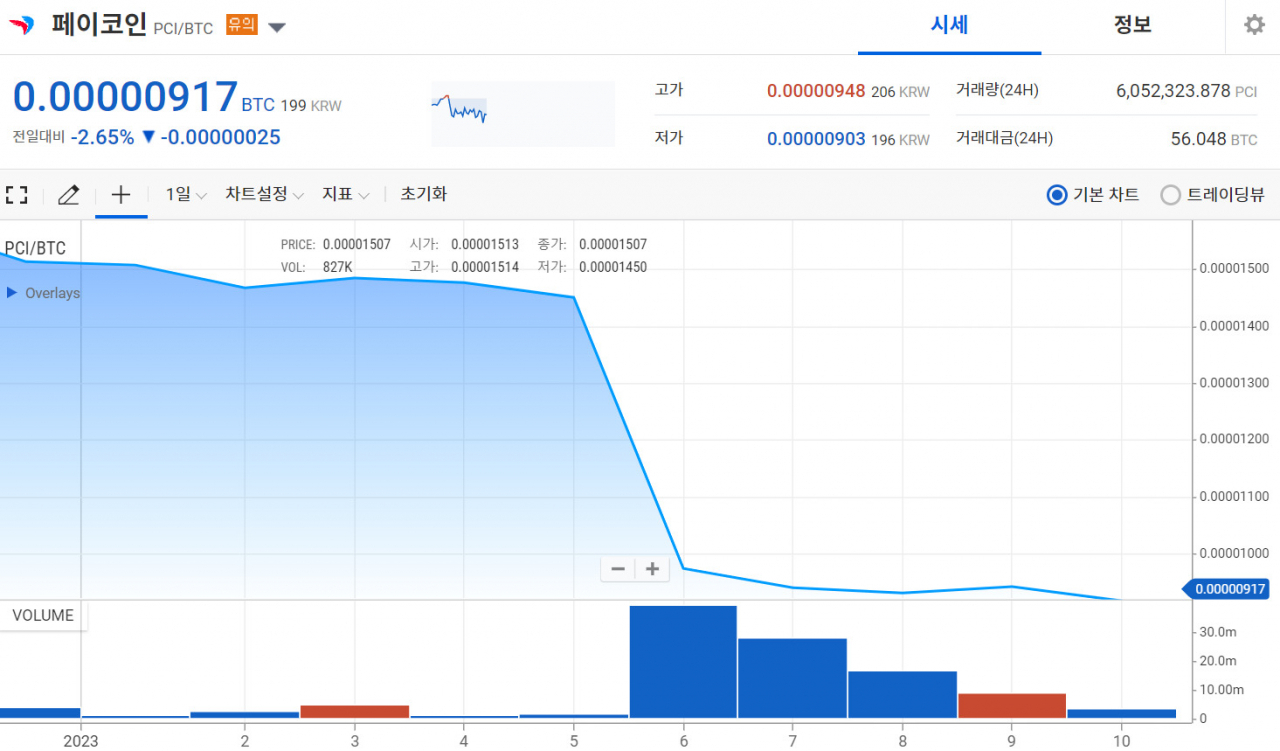This screenshot has height=751, width=1280.
Task: Open the fullscreen chart view
Action: tap(16, 195)
